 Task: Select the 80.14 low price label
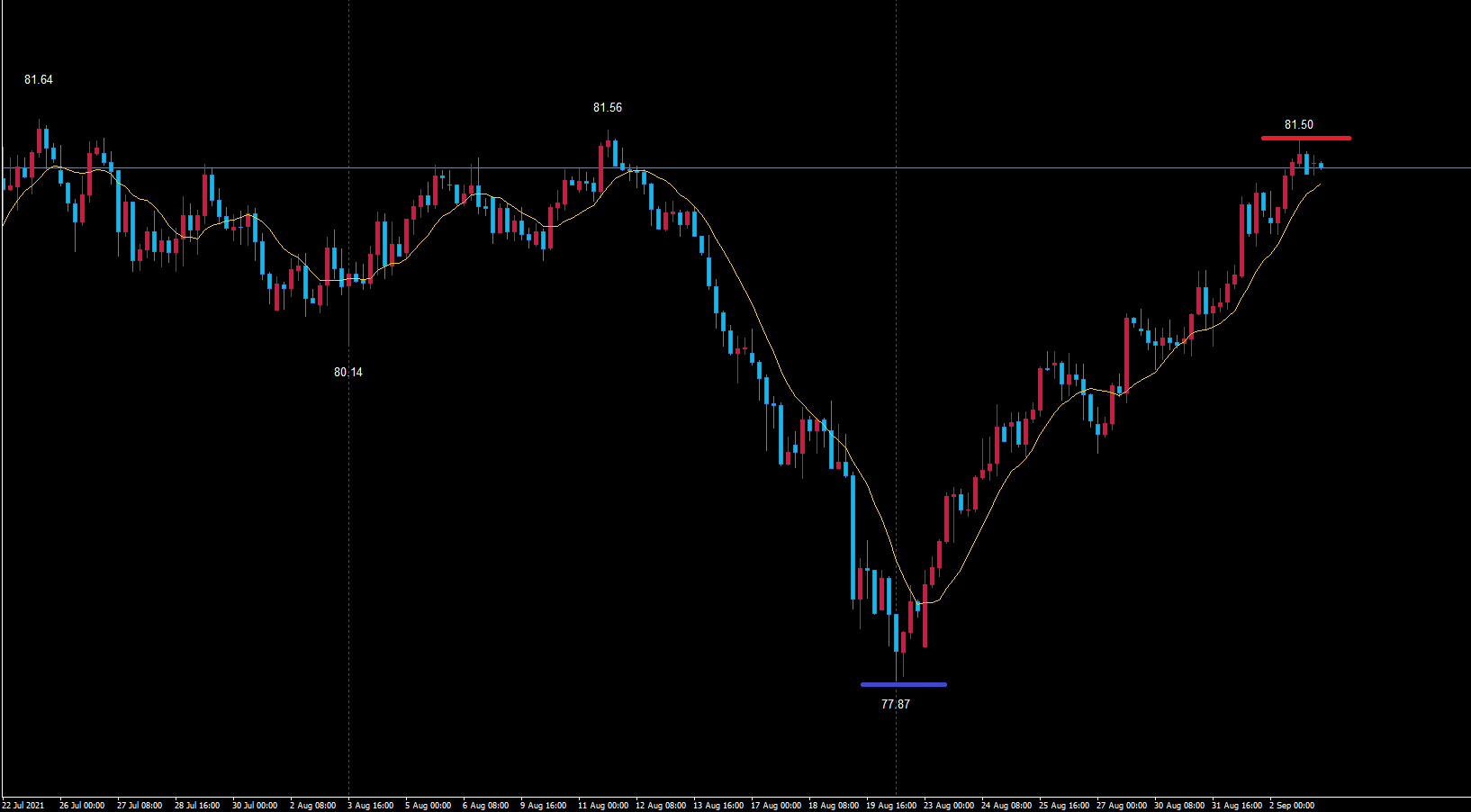tap(348, 373)
